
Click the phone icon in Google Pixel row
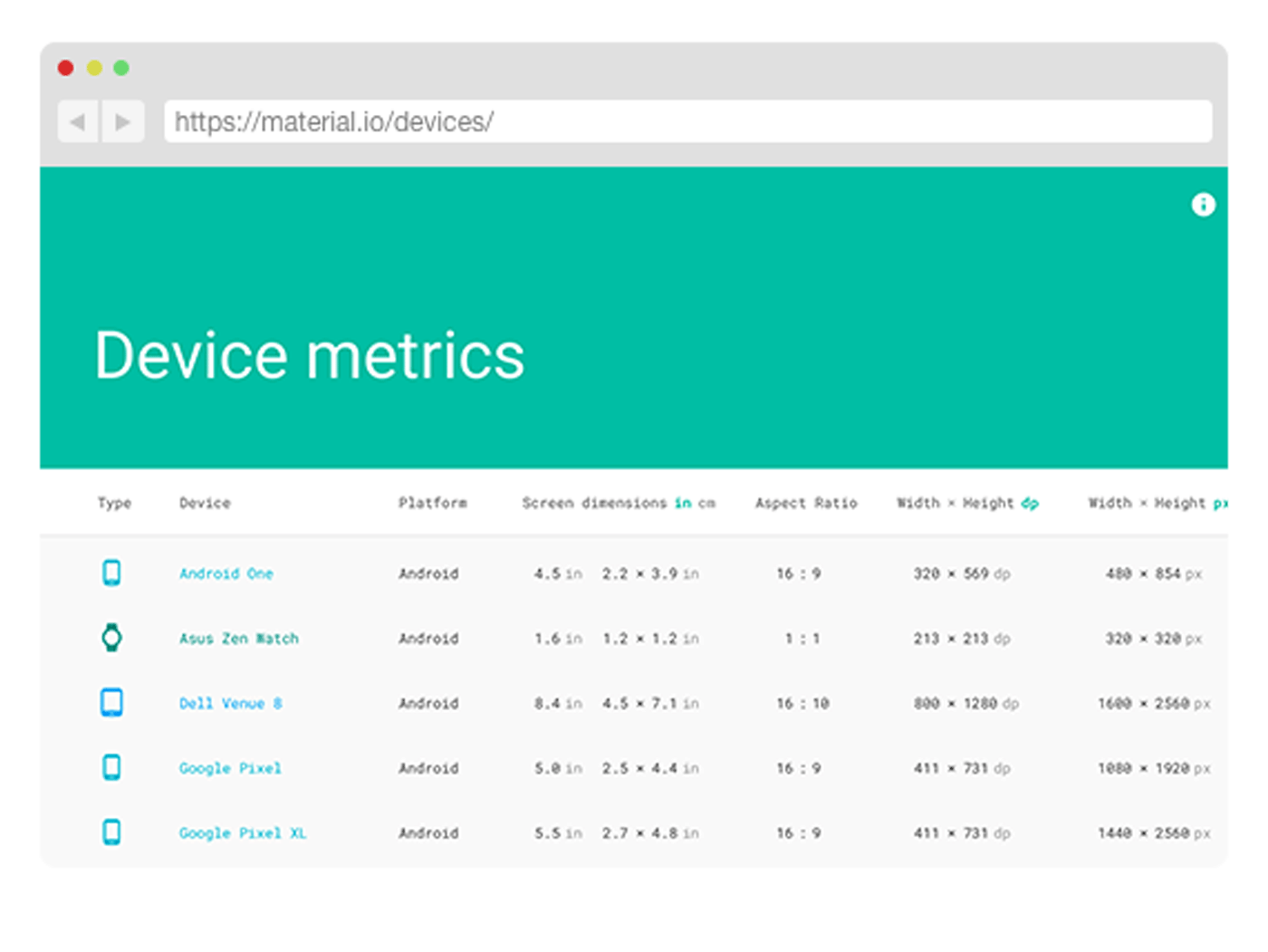(x=111, y=767)
